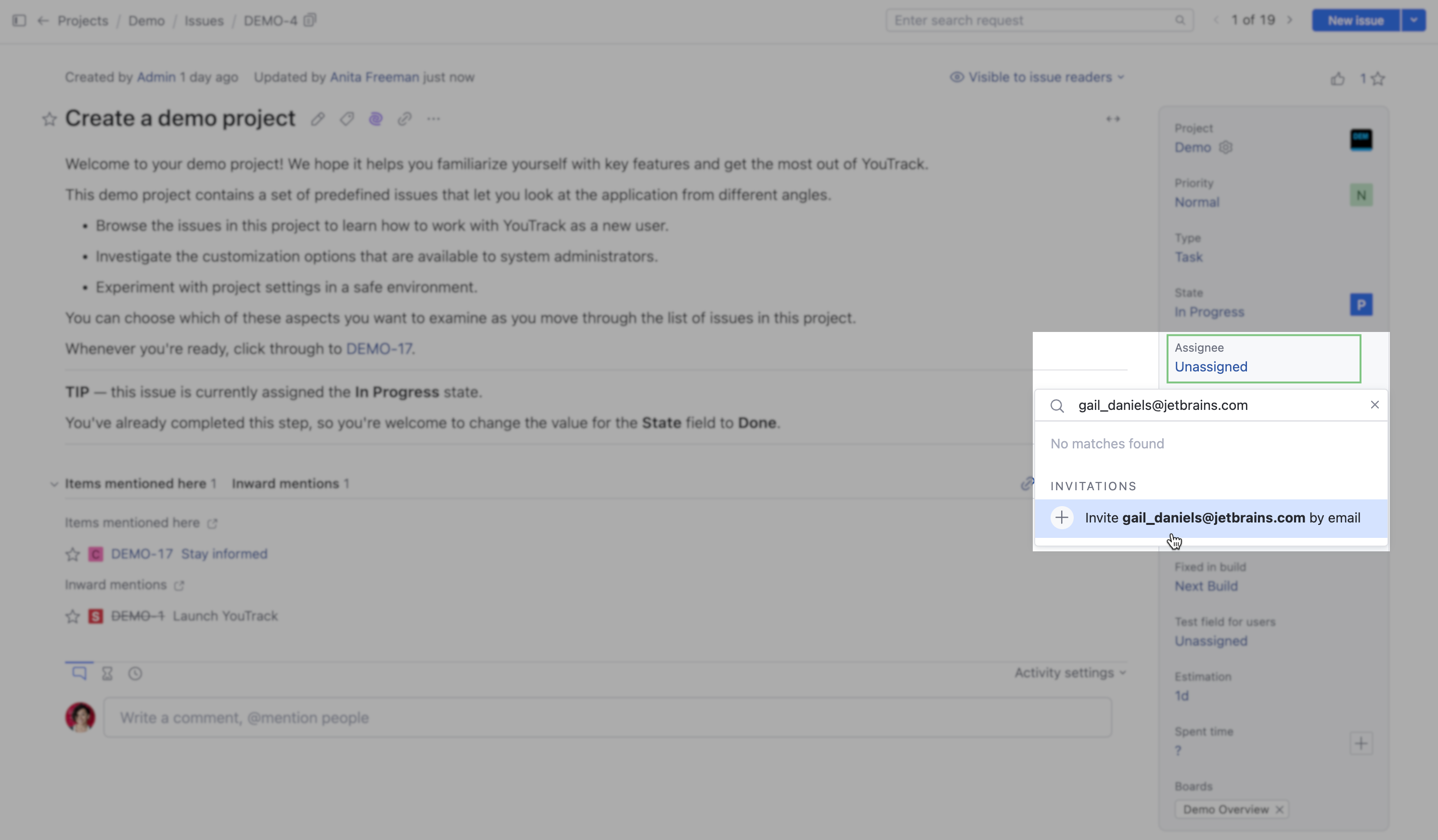
Task: Click the link icon beside issue title
Action: 405,119
